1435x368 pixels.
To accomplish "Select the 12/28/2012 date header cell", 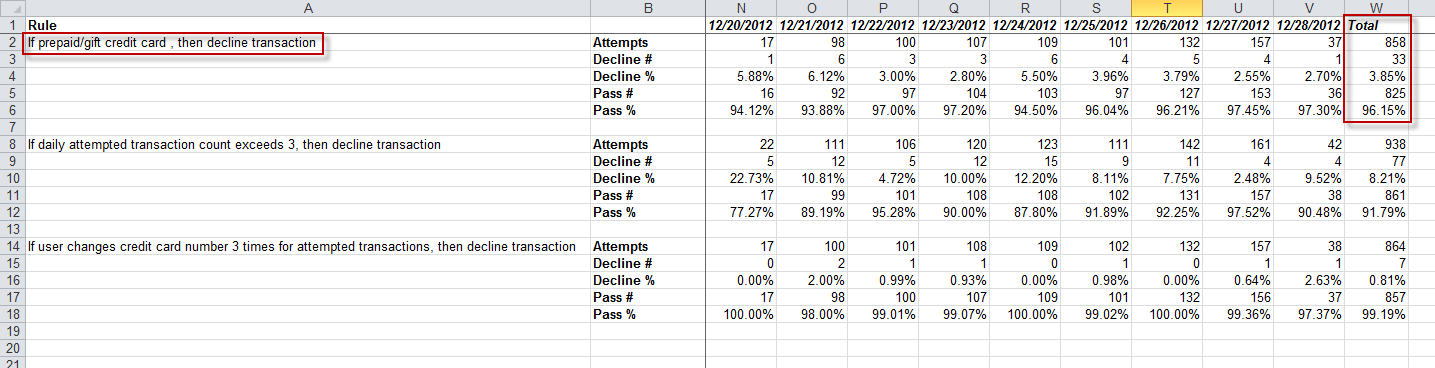I will tap(1308, 25).
